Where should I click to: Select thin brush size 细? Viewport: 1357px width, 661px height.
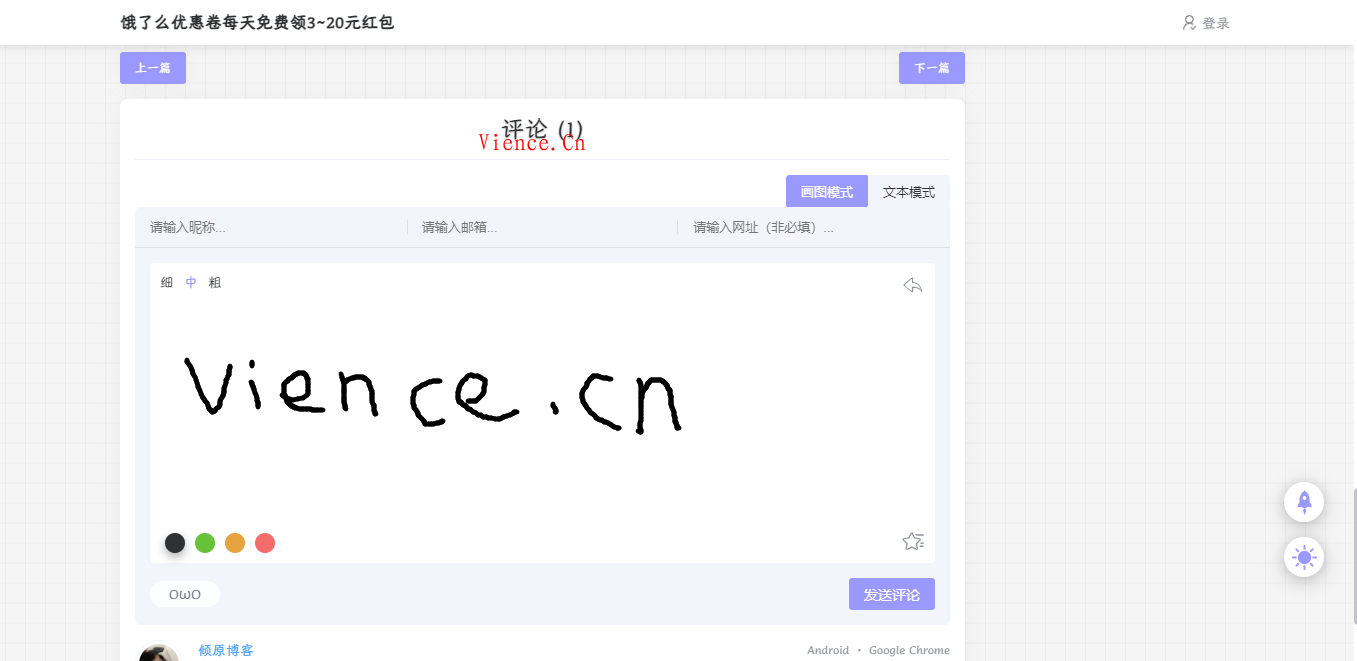coord(167,283)
